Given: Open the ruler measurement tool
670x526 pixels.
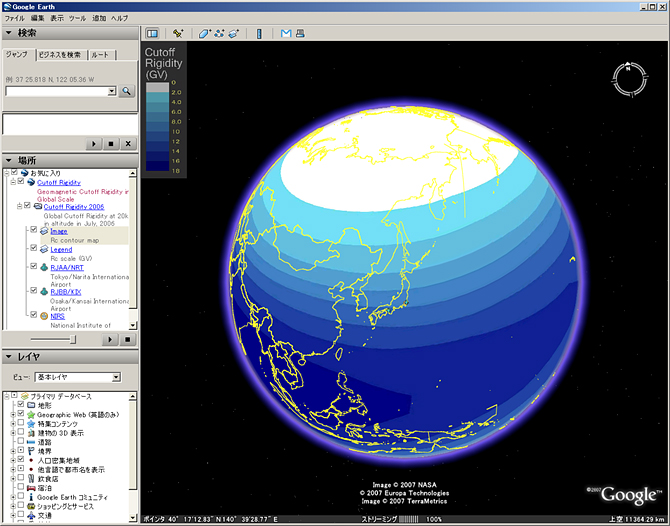Looking at the screenshot, I should [259, 33].
